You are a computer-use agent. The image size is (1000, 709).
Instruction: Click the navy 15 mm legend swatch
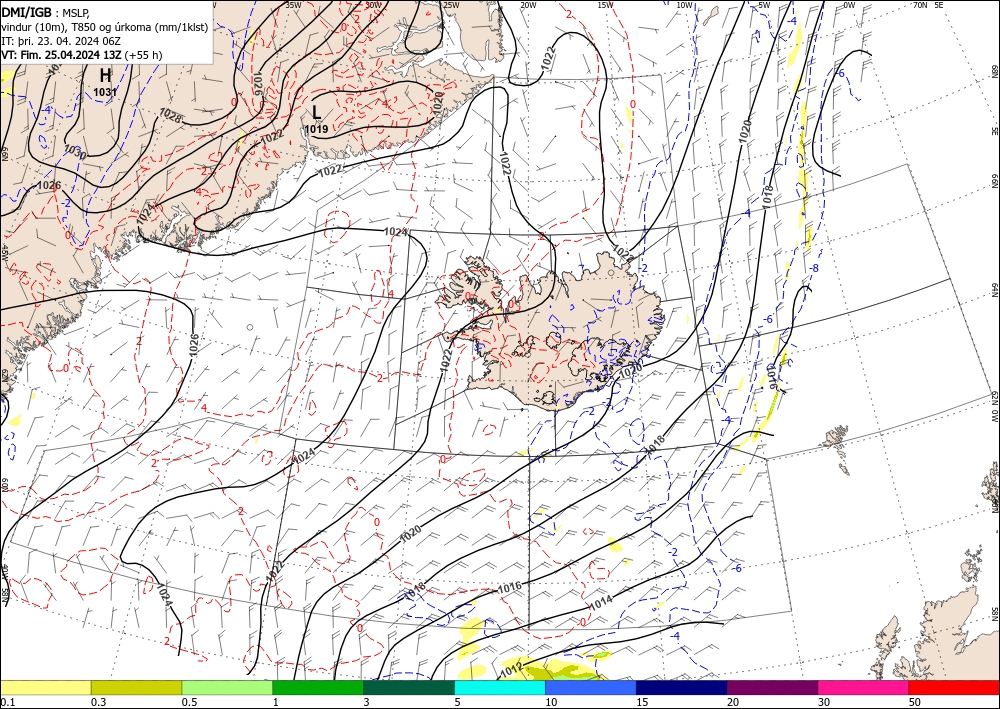click(682, 687)
